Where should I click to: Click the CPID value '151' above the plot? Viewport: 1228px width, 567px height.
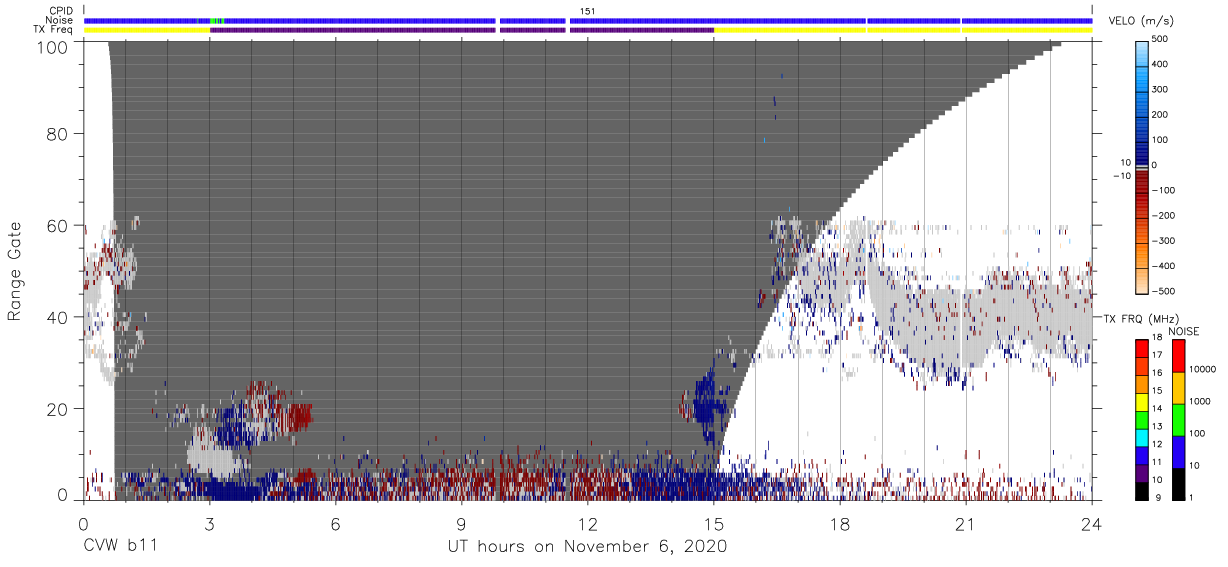588,11
